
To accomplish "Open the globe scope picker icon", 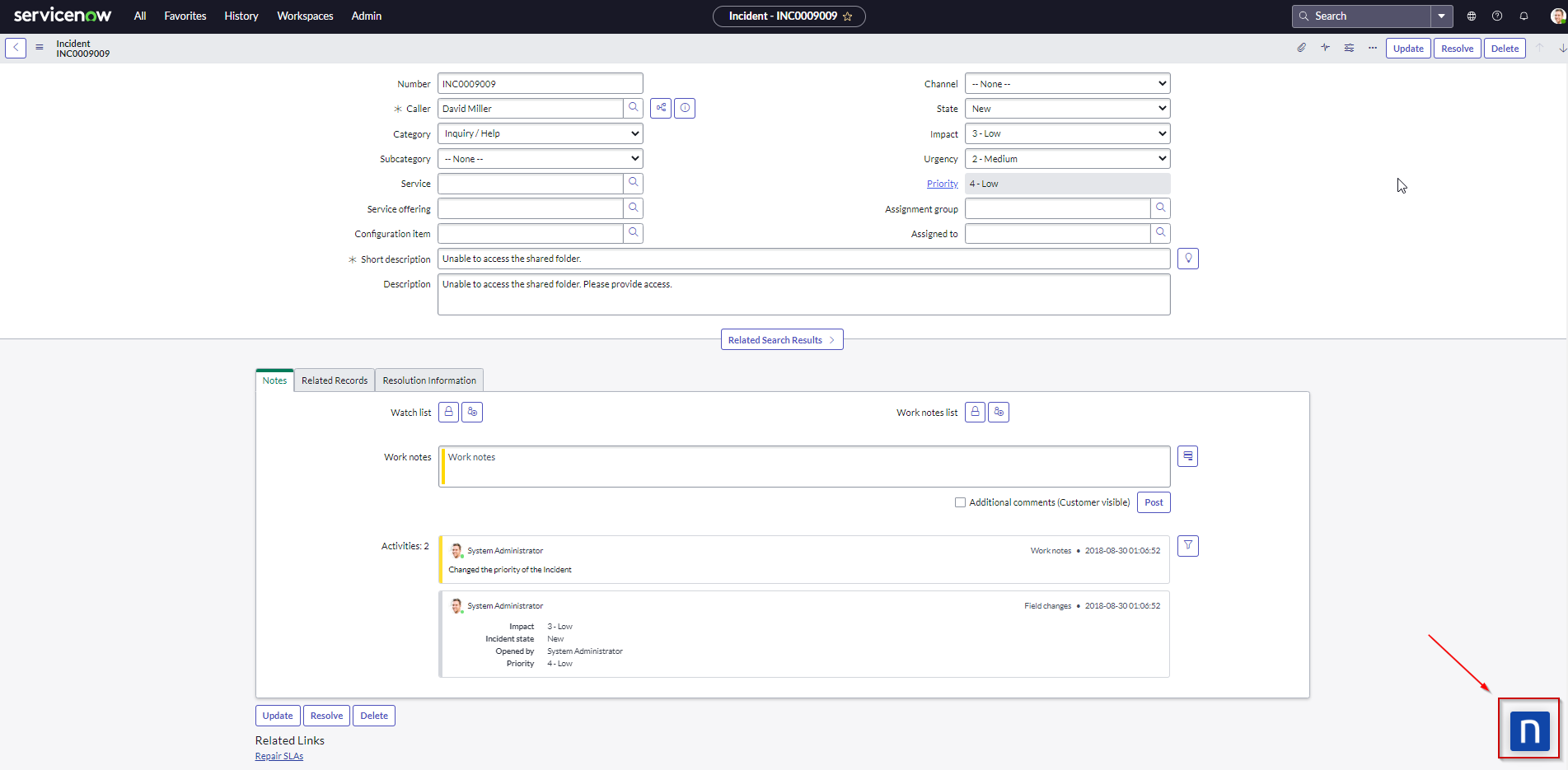I will click(x=1471, y=16).
